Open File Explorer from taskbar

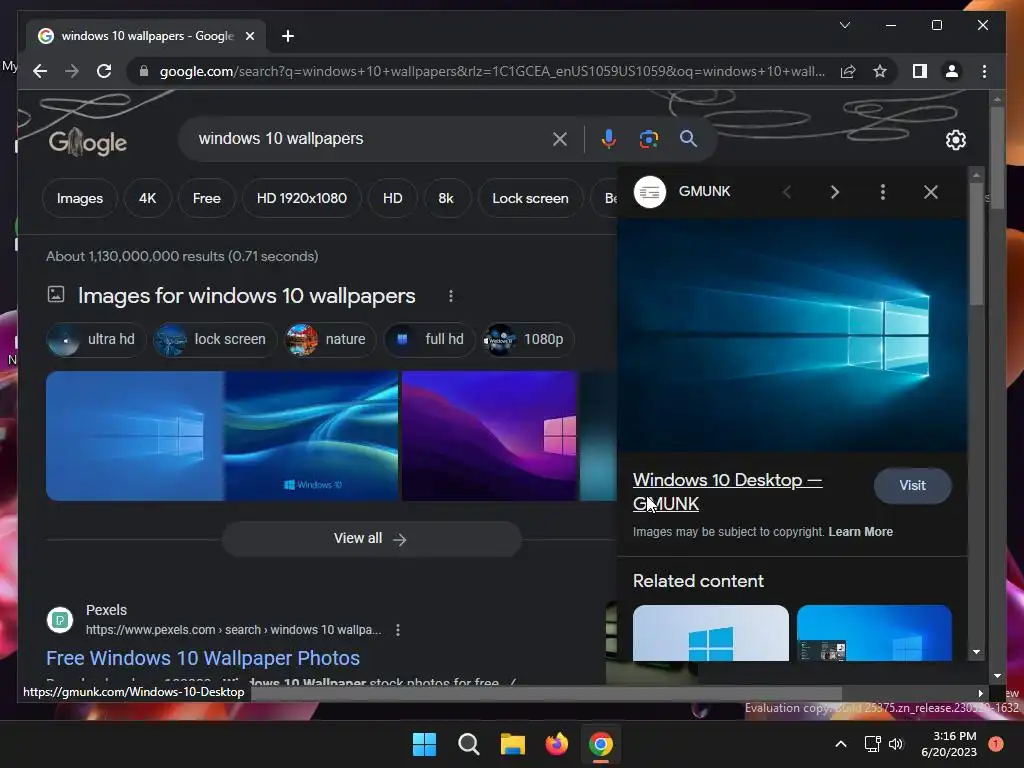[x=513, y=744]
